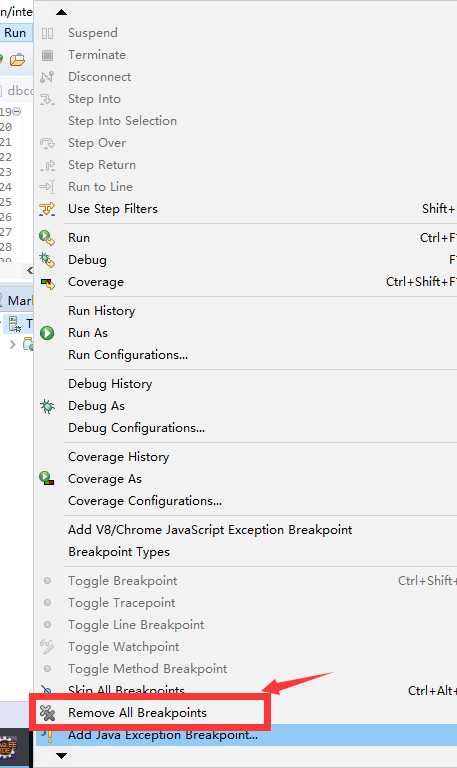Click the Use Step Filters icon

coord(47,209)
